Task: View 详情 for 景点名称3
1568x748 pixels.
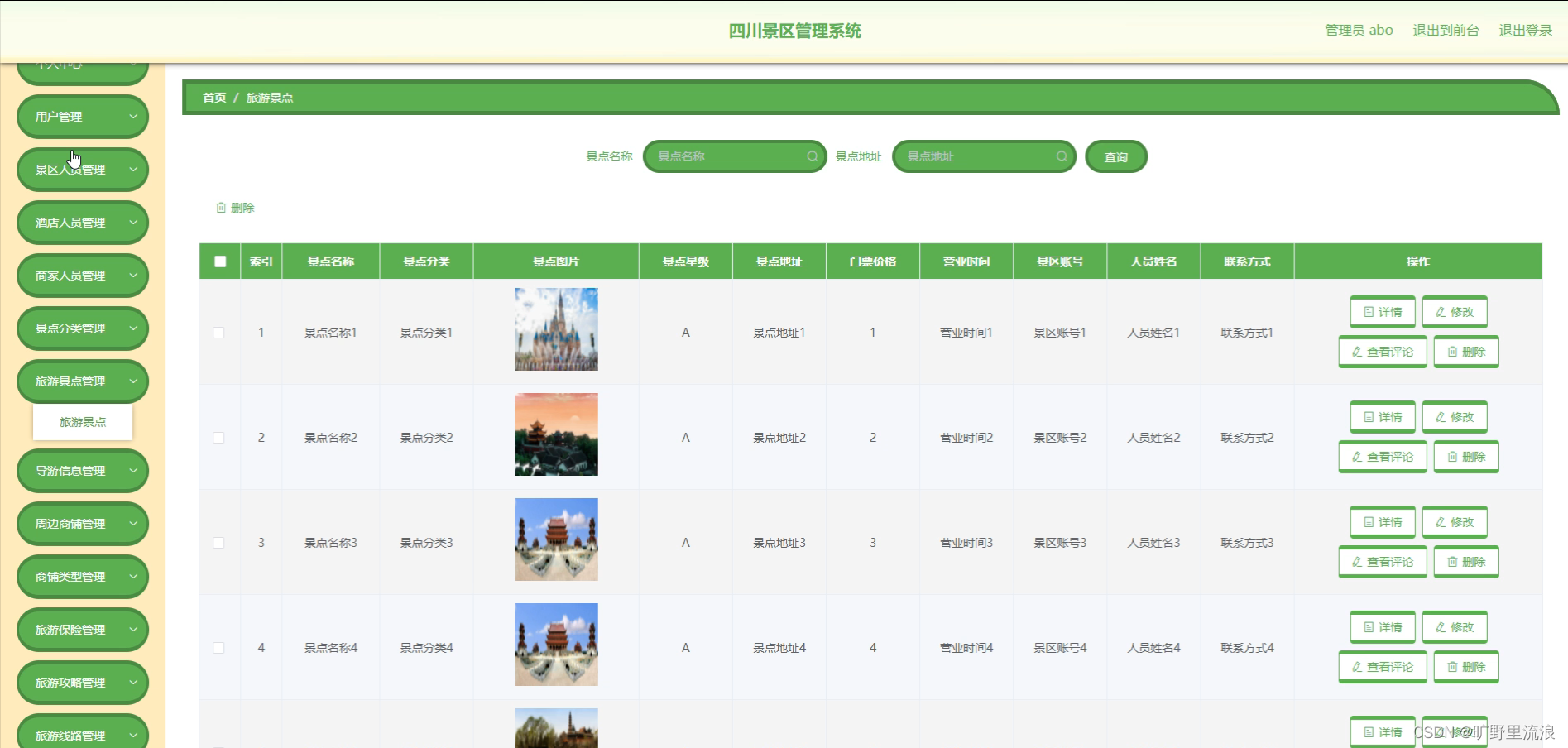Action: [1383, 522]
